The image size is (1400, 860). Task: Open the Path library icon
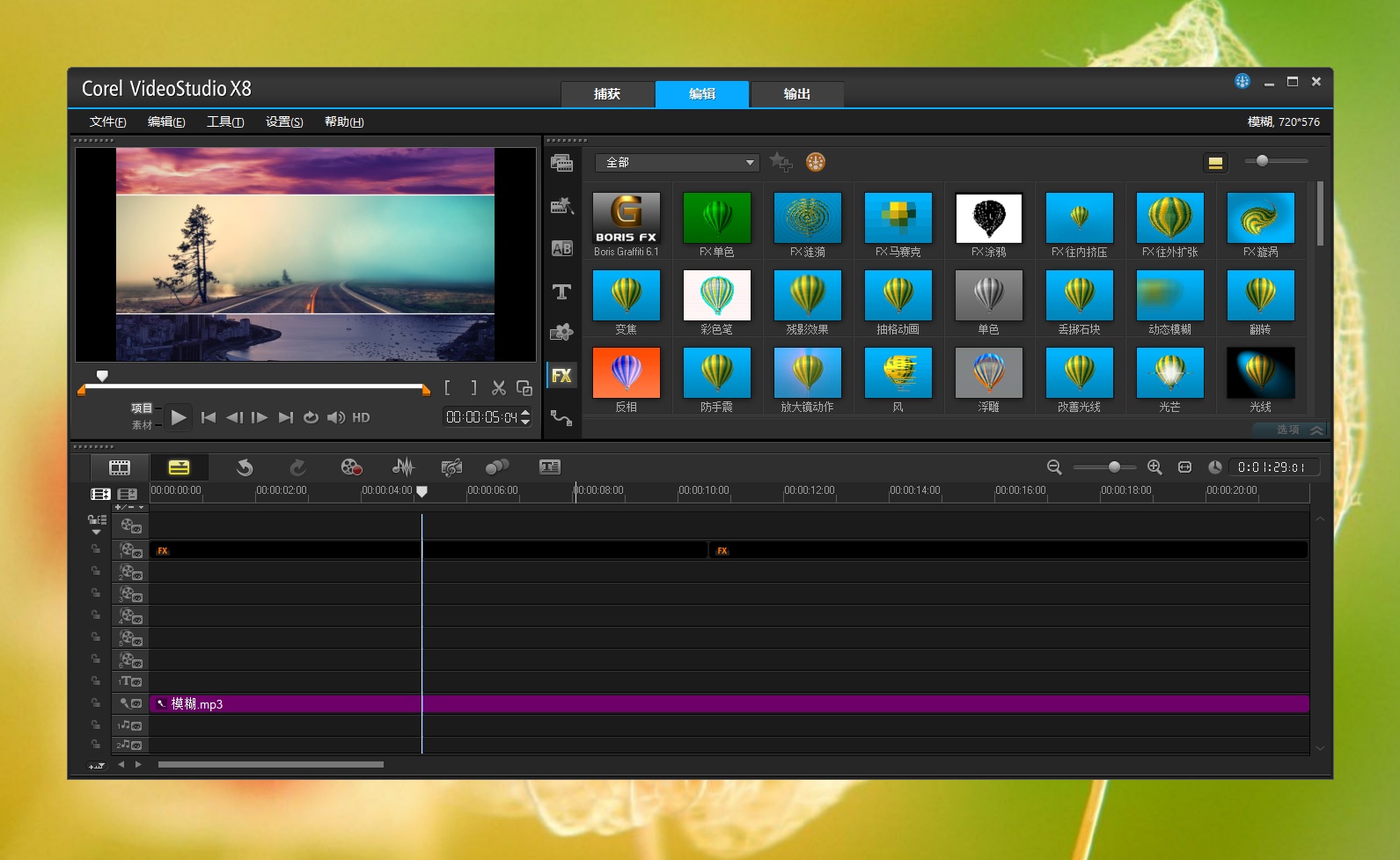[x=561, y=417]
